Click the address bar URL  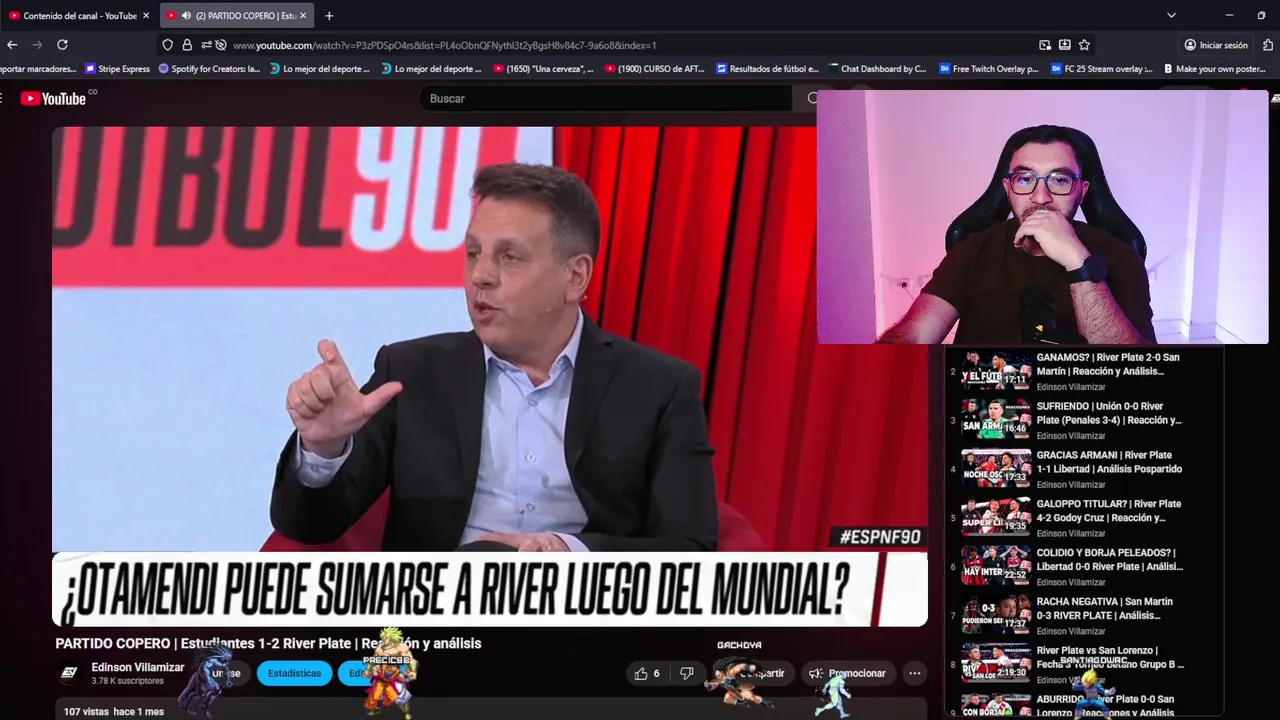[x=444, y=45]
